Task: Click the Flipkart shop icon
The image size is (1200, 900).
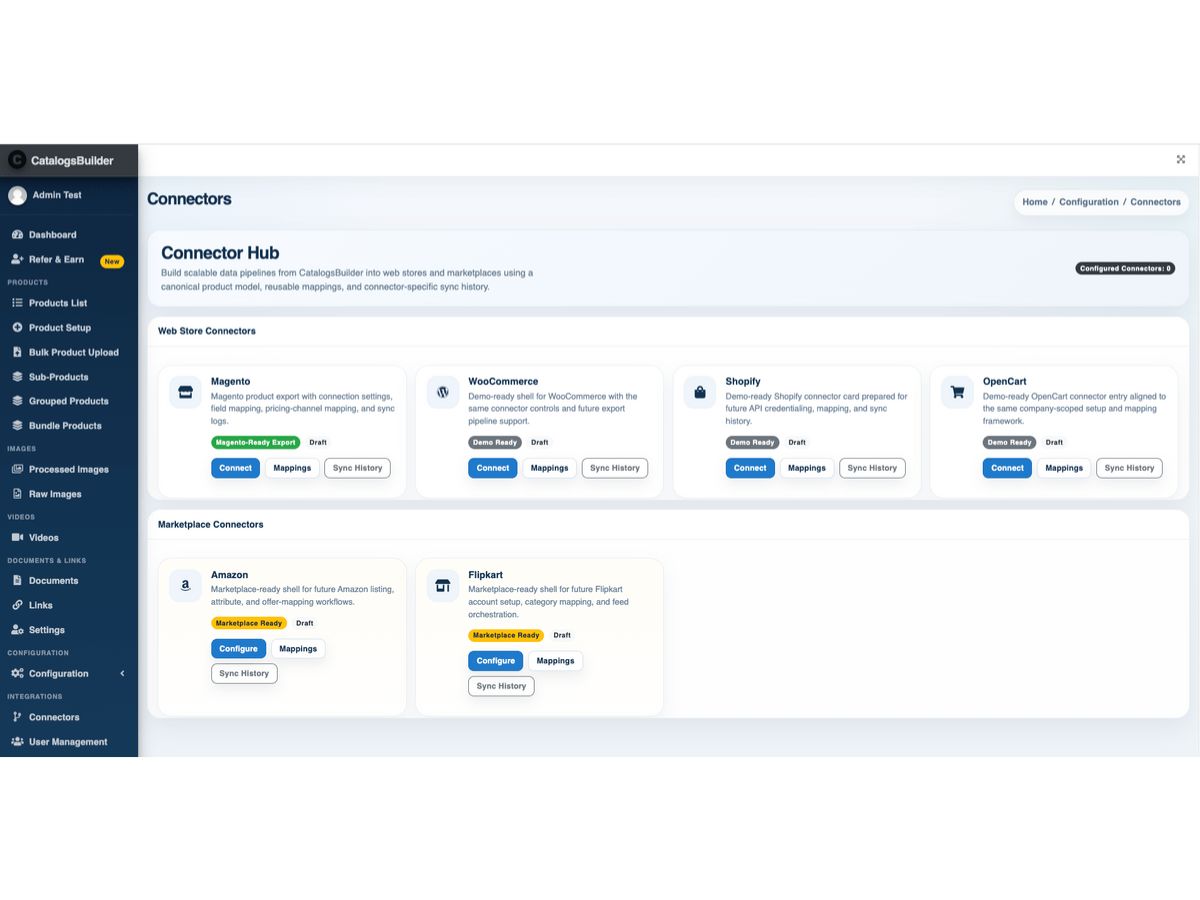Action: 443,586
